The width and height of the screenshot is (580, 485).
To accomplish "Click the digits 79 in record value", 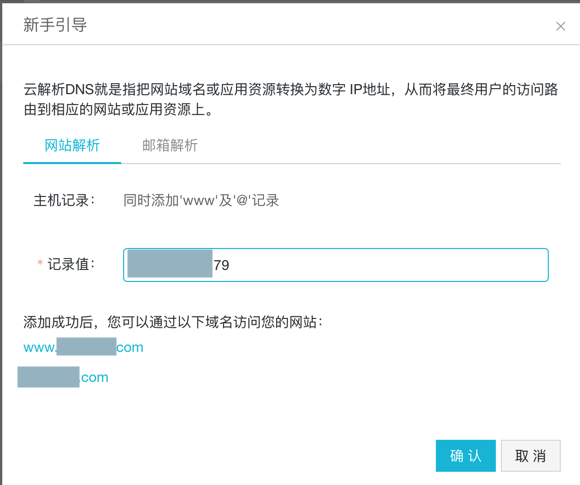I will [221, 265].
